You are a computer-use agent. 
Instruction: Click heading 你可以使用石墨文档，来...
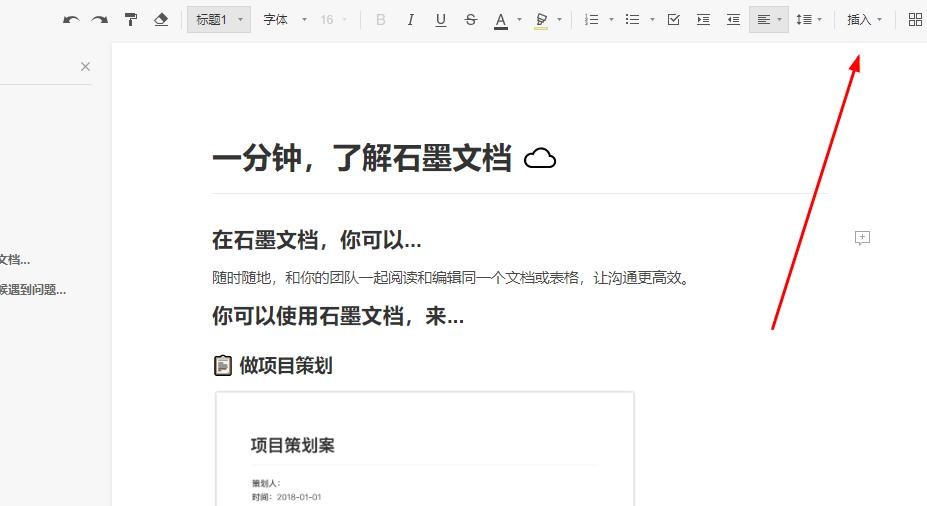338,316
